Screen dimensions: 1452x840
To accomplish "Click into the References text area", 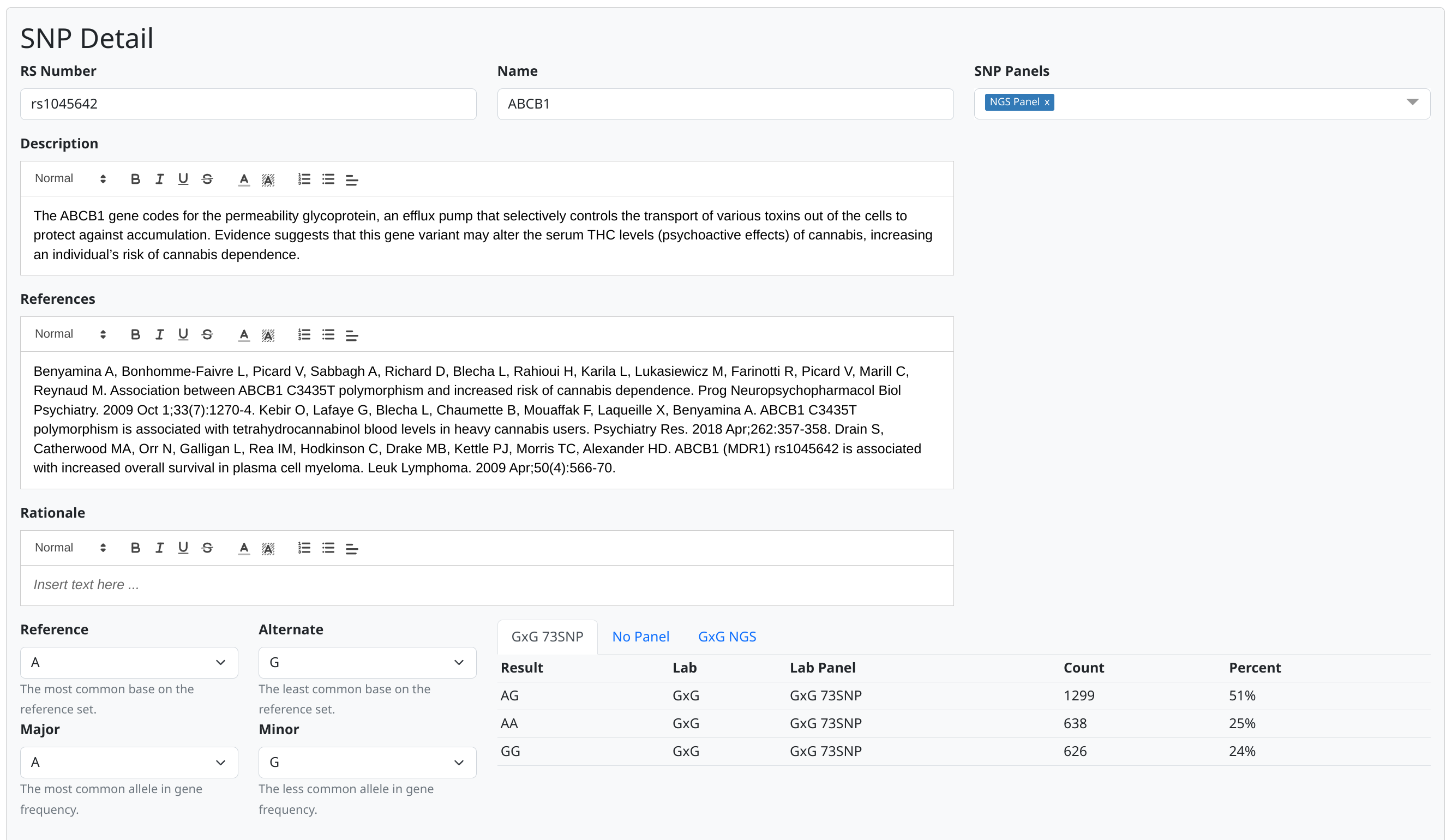I will (487, 420).
